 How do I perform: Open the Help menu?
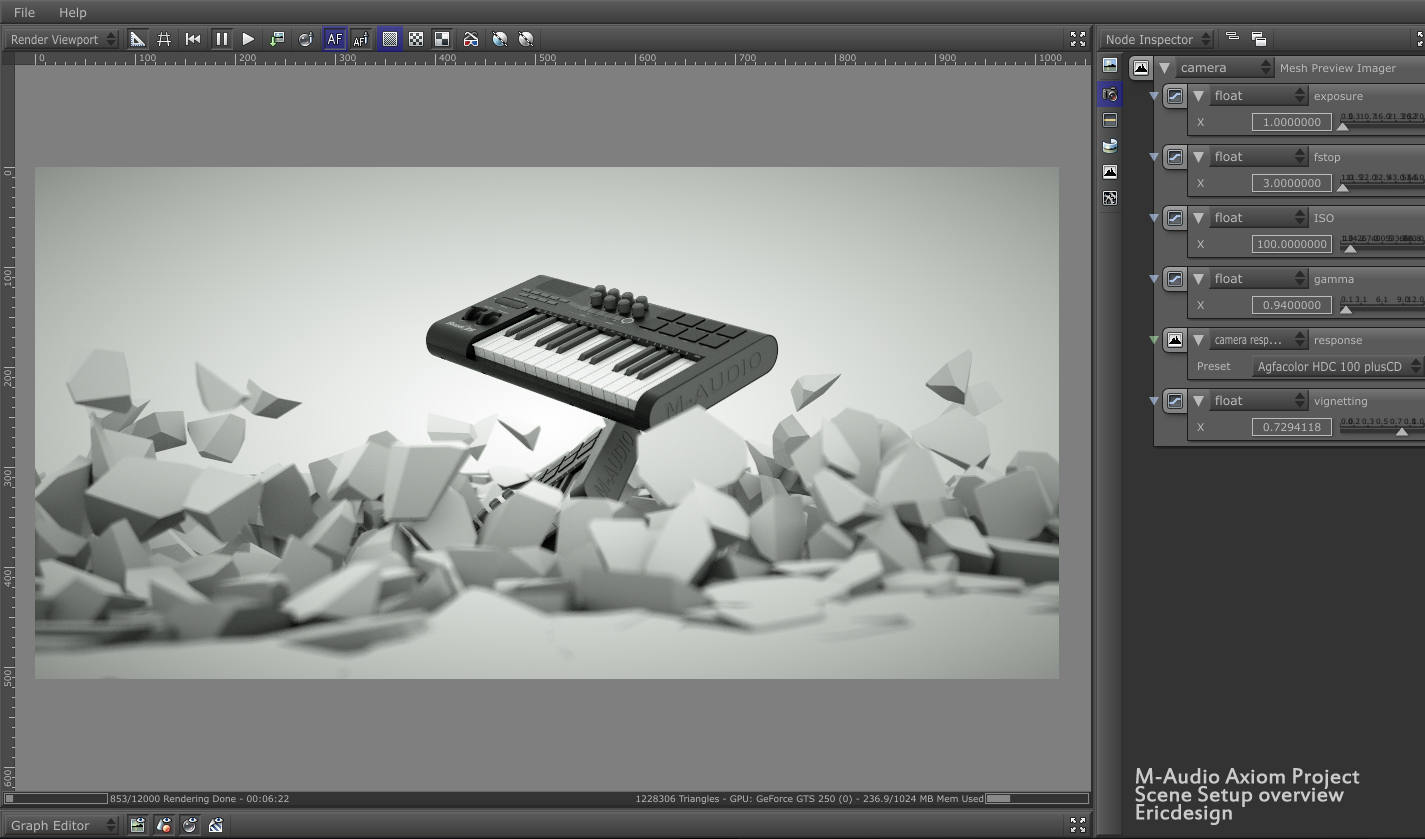73,12
